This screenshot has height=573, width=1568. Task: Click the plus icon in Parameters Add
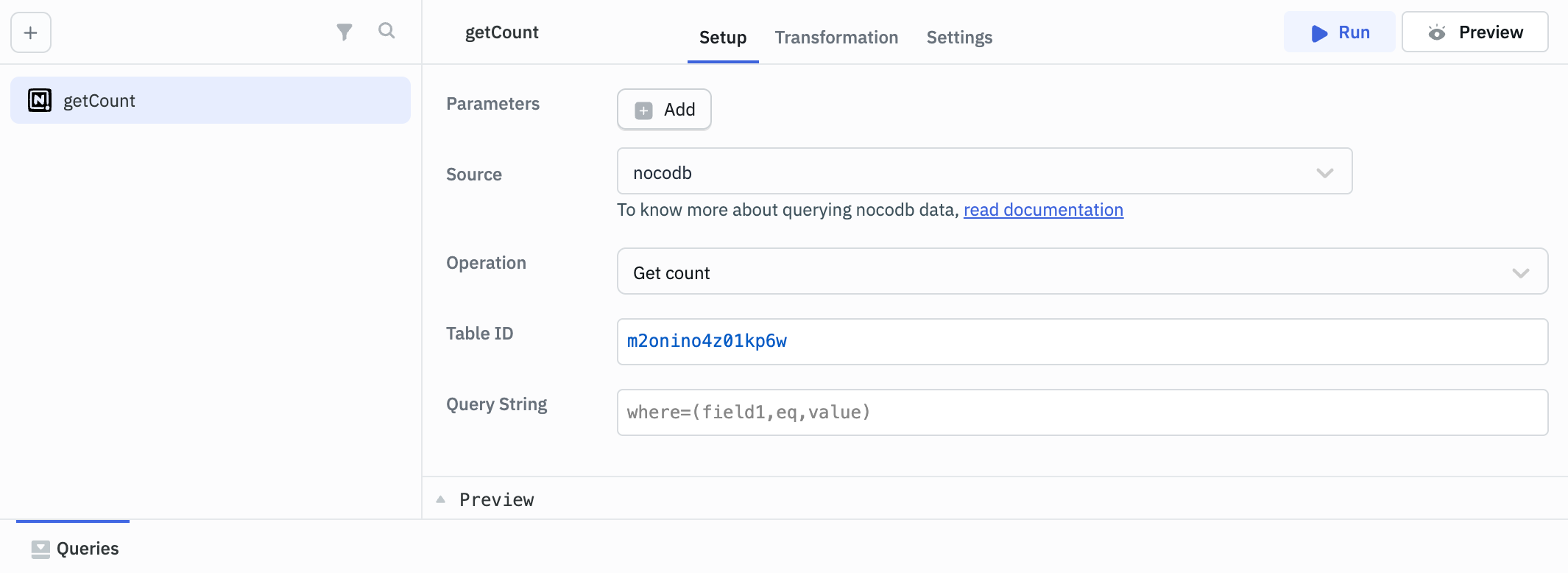644,110
